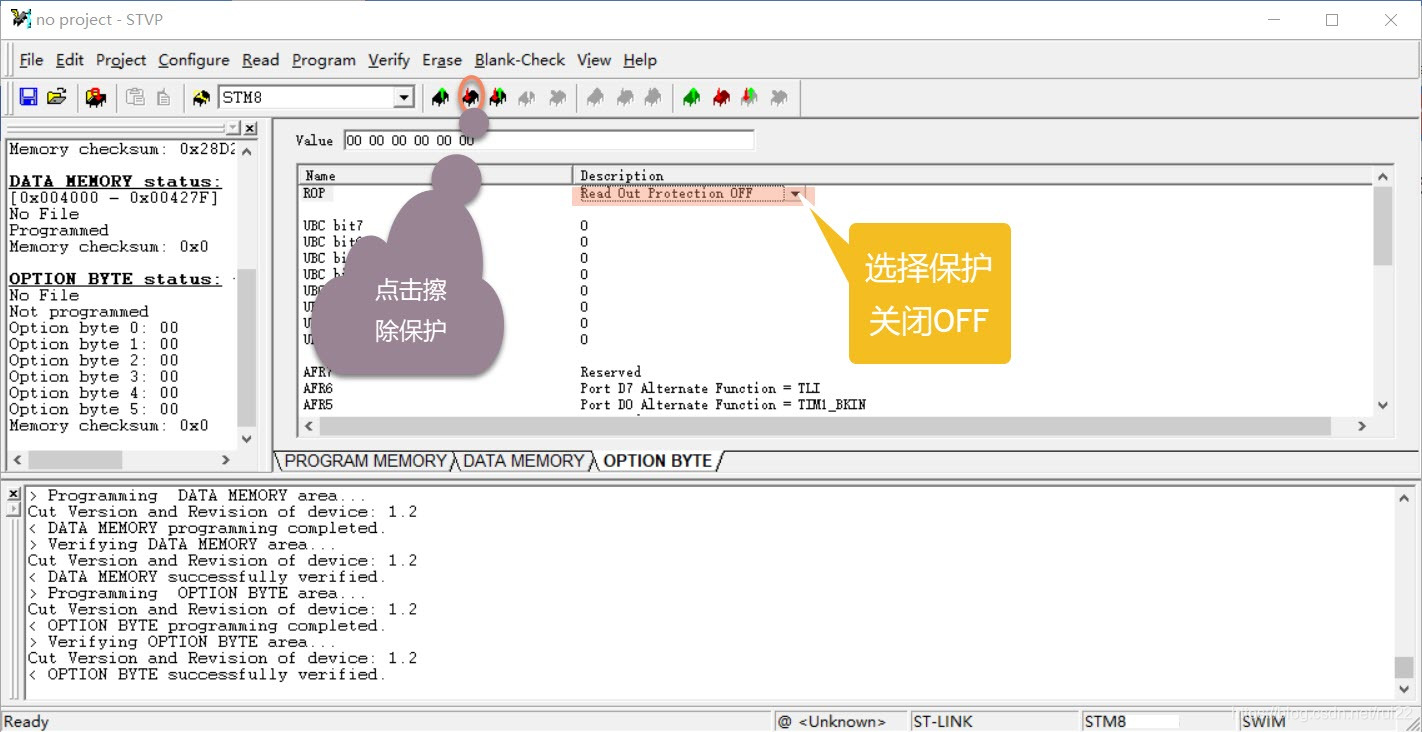Viewport: 1422px width, 732px height.
Task: Select the AFR5 row
Action: click(x=318, y=405)
